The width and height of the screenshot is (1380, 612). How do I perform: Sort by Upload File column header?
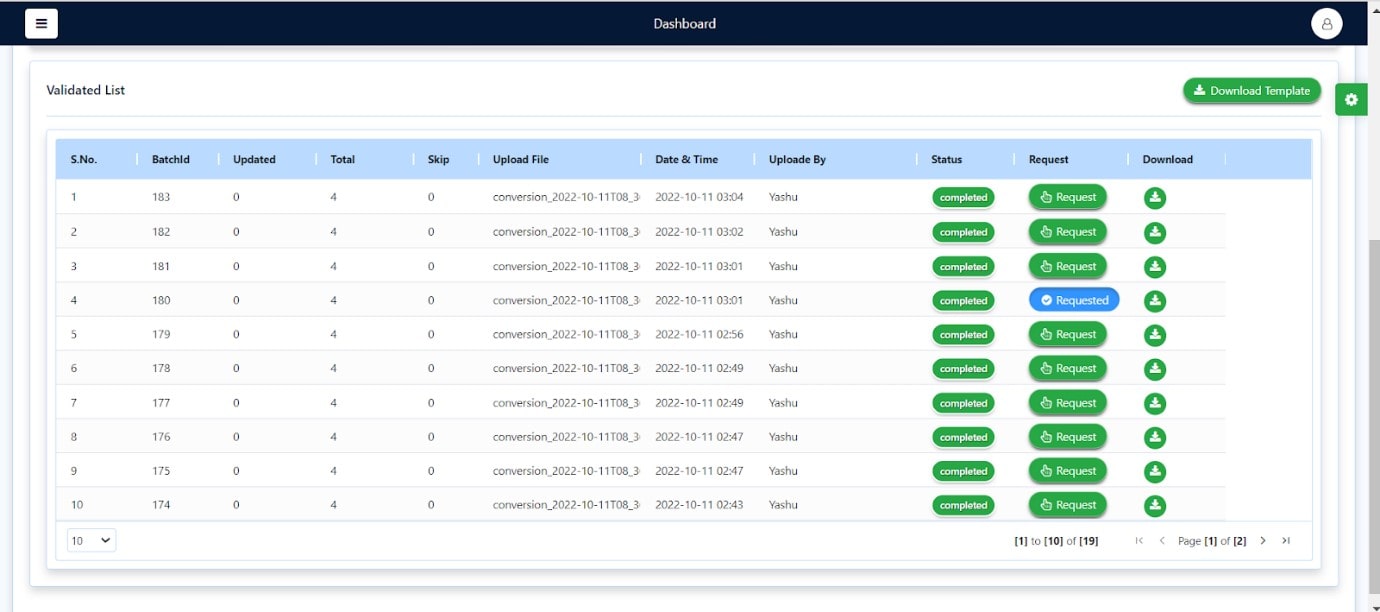[521, 159]
